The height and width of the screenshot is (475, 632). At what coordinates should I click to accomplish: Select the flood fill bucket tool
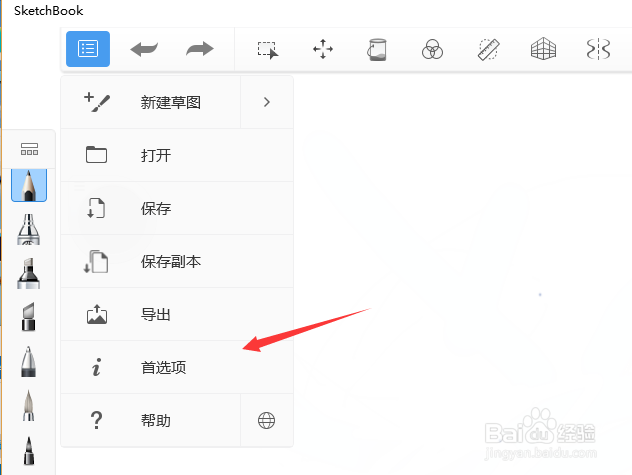(377, 50)
